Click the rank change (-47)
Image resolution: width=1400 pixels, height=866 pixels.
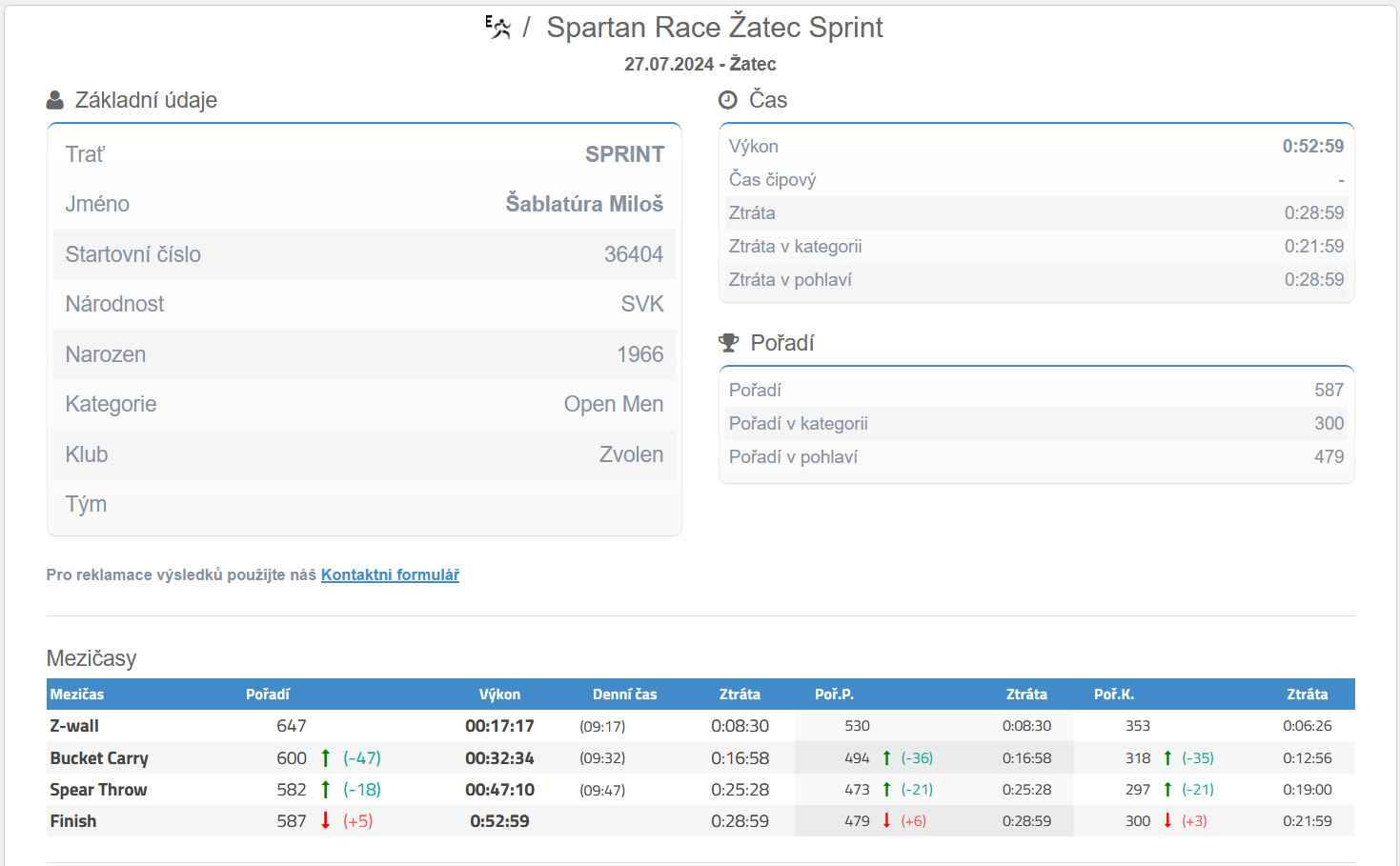[362, 758]
